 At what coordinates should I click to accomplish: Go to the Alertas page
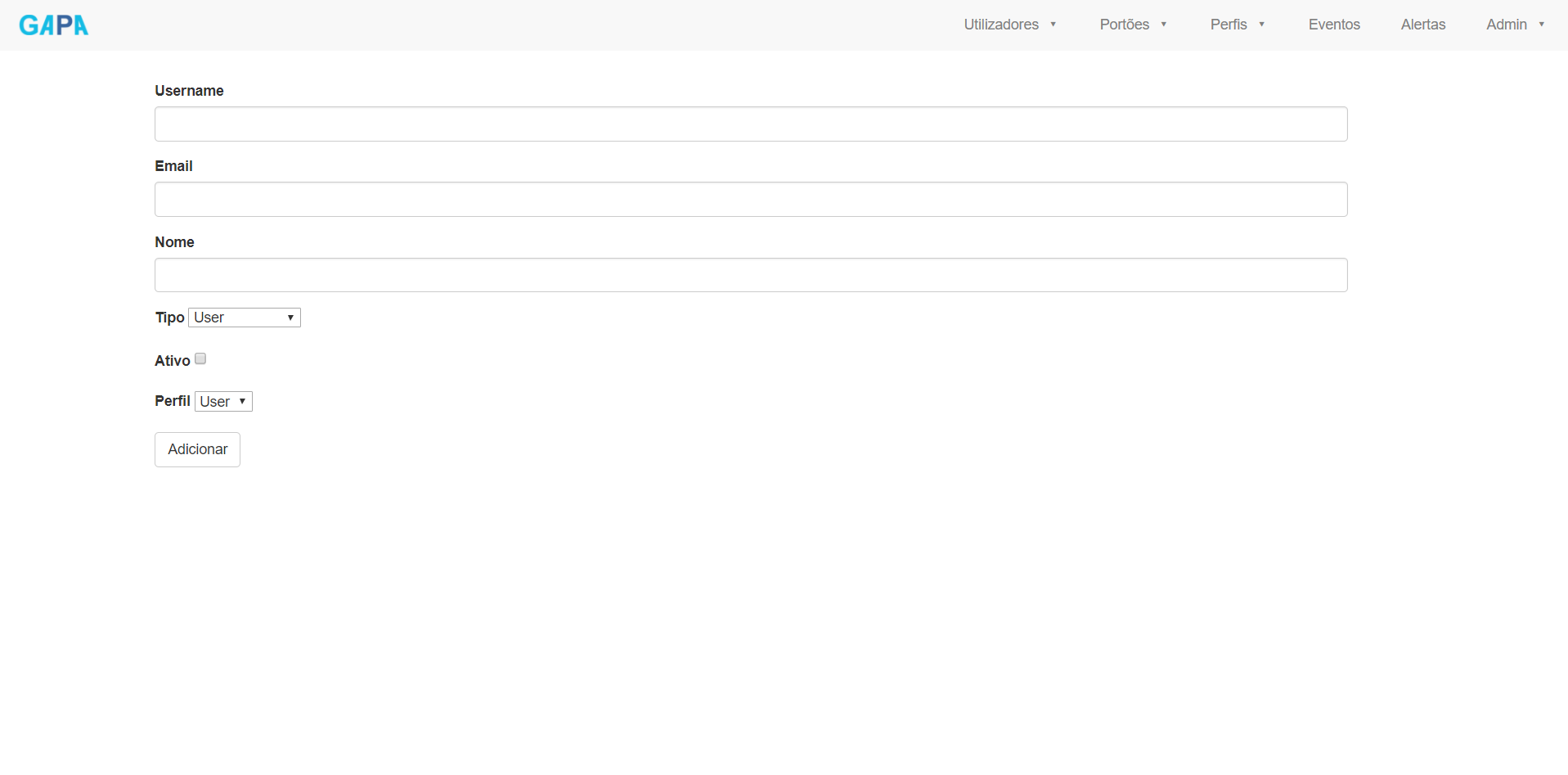1423,25
